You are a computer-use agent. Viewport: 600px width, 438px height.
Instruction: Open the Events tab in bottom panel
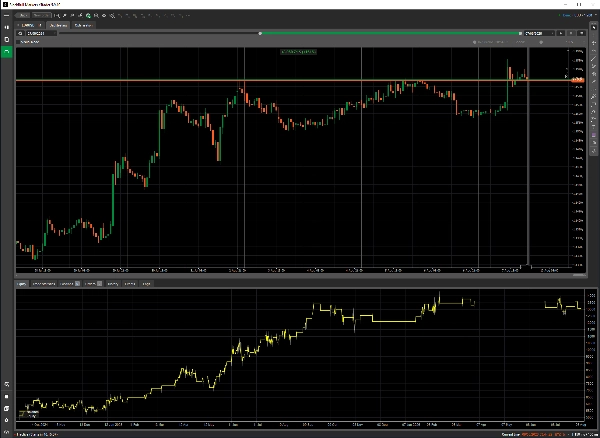pos(130,283)
